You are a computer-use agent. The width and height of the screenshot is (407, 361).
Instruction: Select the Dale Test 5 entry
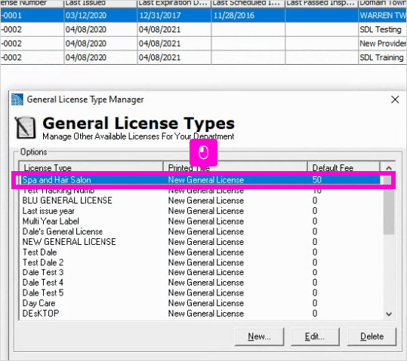tap(200, 293)
